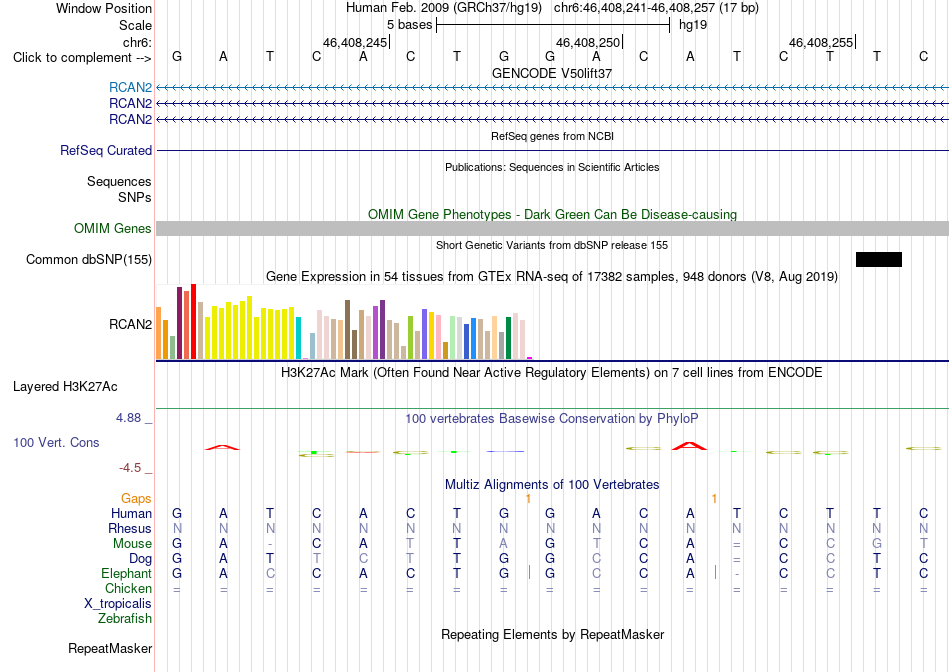The image size is (950, 672).
Task: Click the chr6: ruler label
Action: (x=138, y=42)
